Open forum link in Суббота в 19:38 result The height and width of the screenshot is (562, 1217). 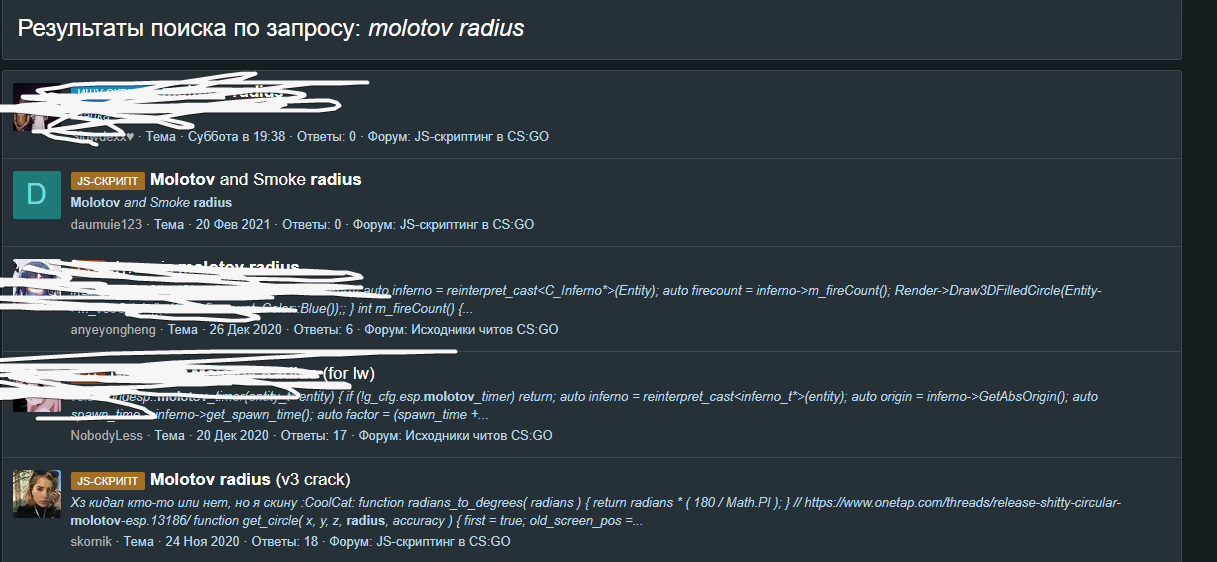pos(481,137)
